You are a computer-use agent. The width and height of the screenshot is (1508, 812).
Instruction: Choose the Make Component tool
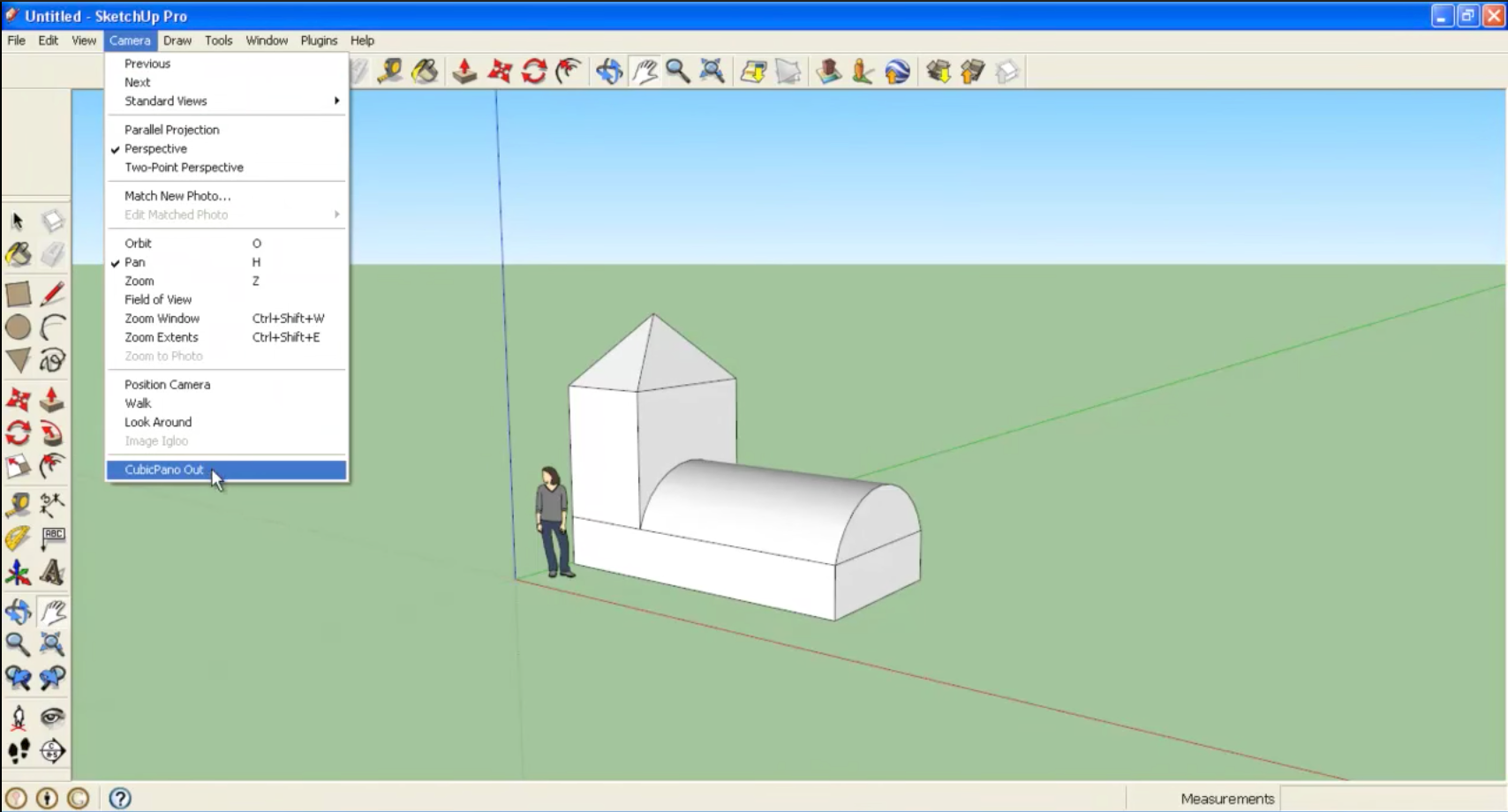point(52,221)
